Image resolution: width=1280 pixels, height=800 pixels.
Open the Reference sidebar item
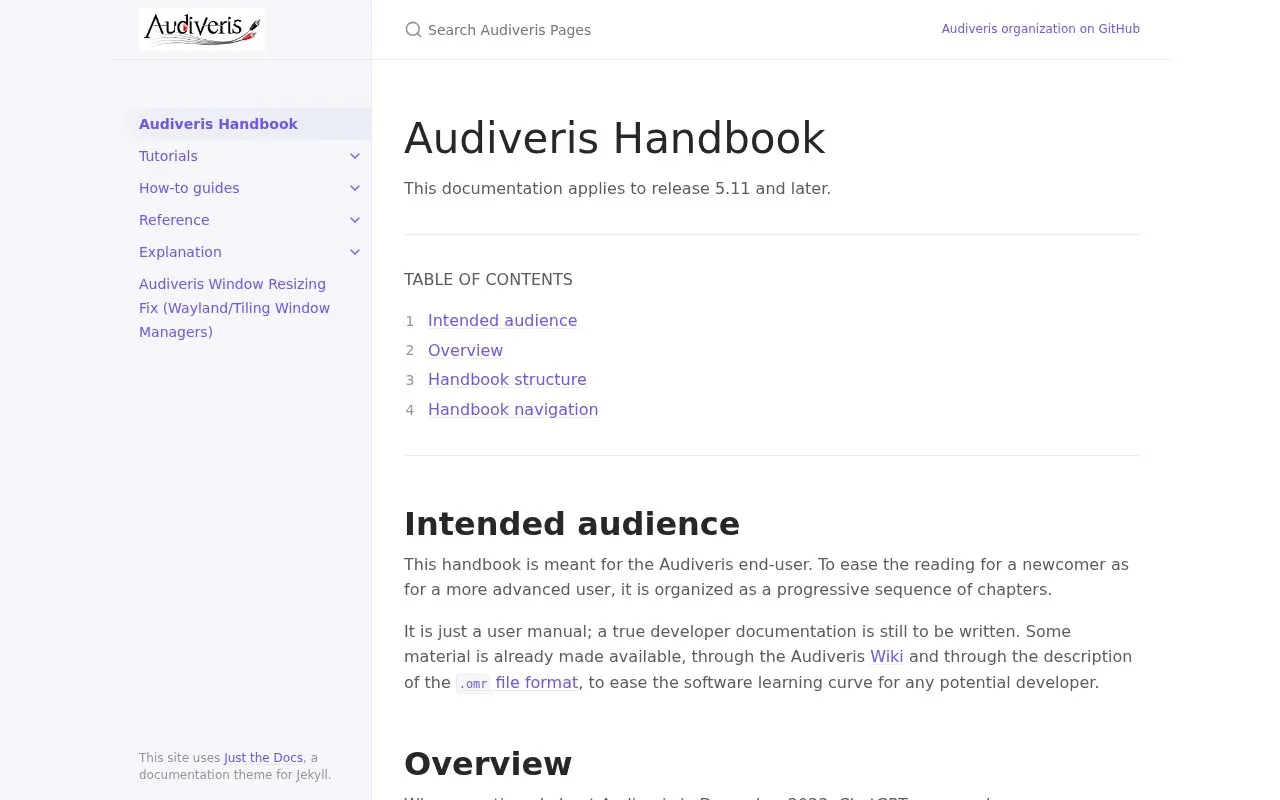tap(174, 220)
